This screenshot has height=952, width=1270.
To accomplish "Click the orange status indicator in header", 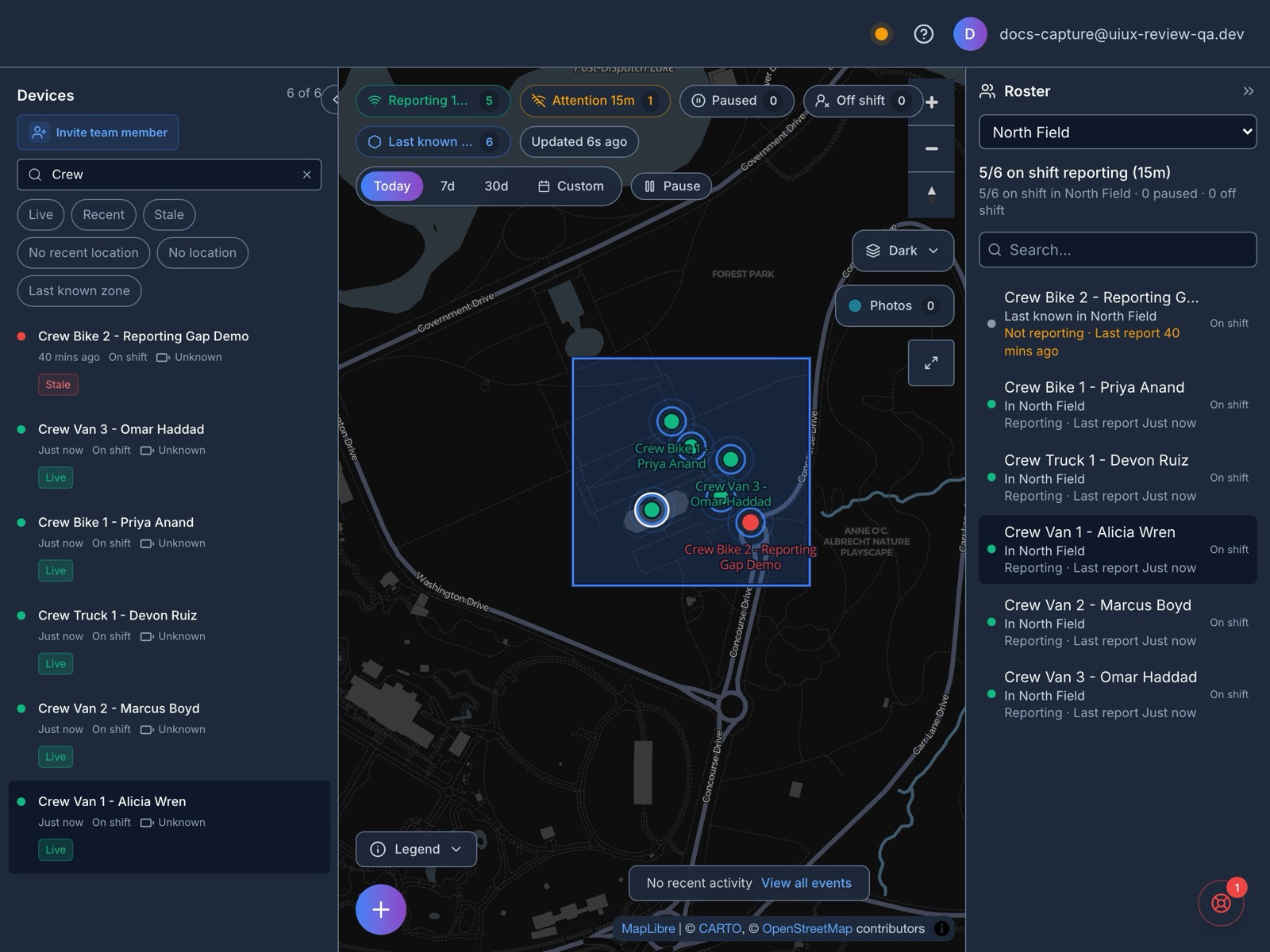I will click(x=881, y=34).
